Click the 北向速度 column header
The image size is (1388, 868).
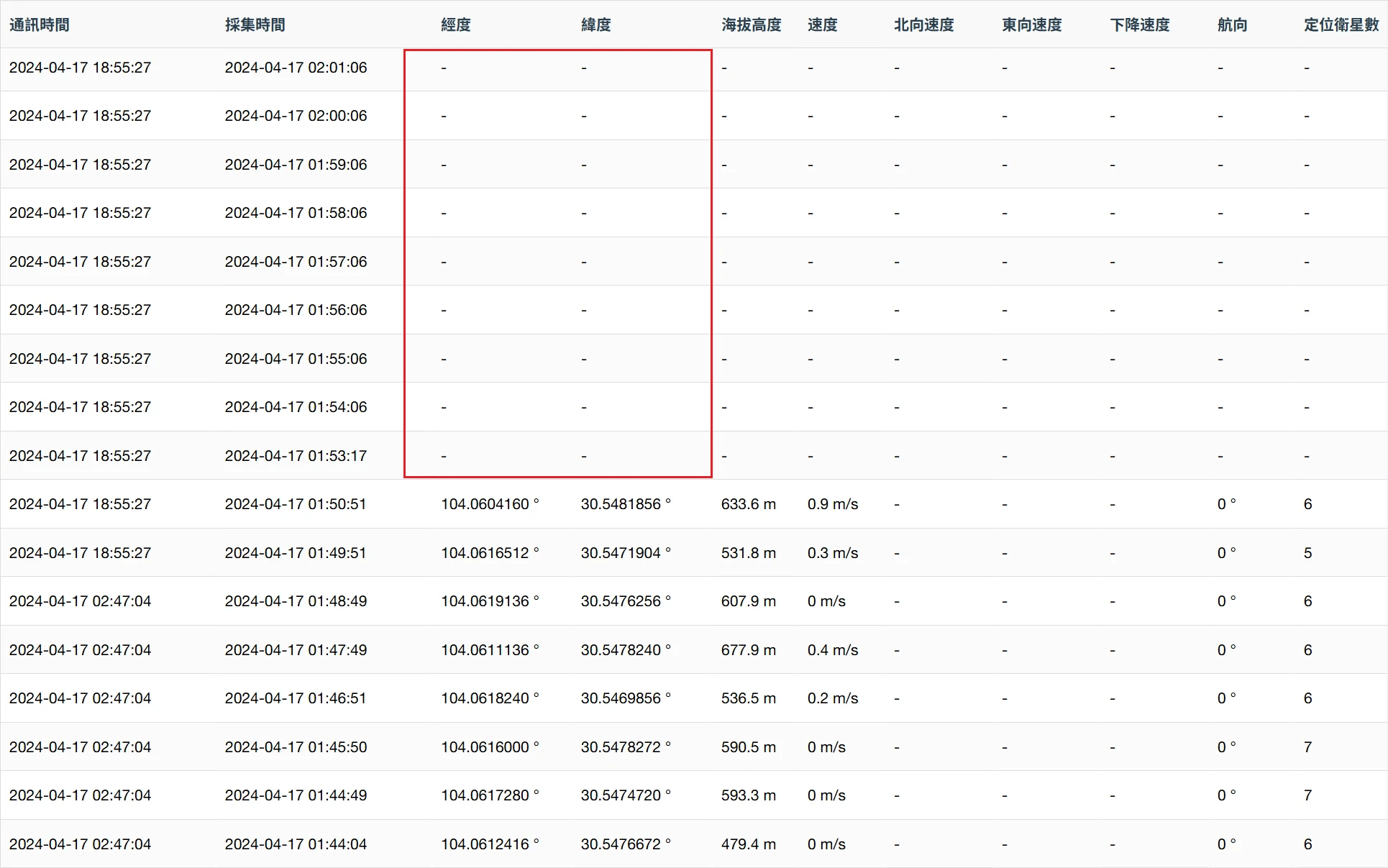pyautogui.click(x=924, y=25)
